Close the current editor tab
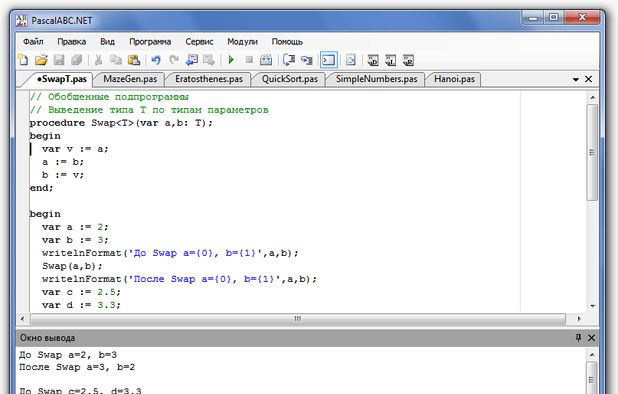 (588, 79)
